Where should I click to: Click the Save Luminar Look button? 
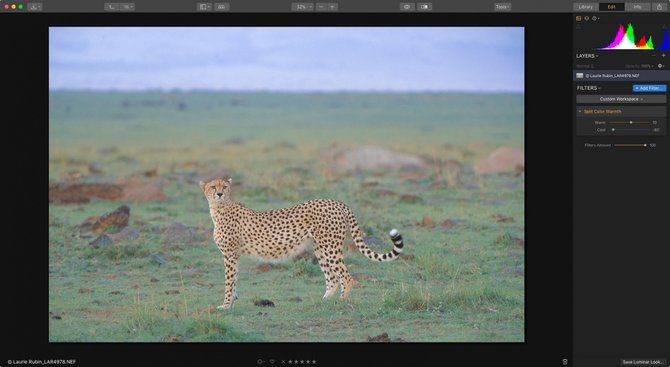click(643, 362)
